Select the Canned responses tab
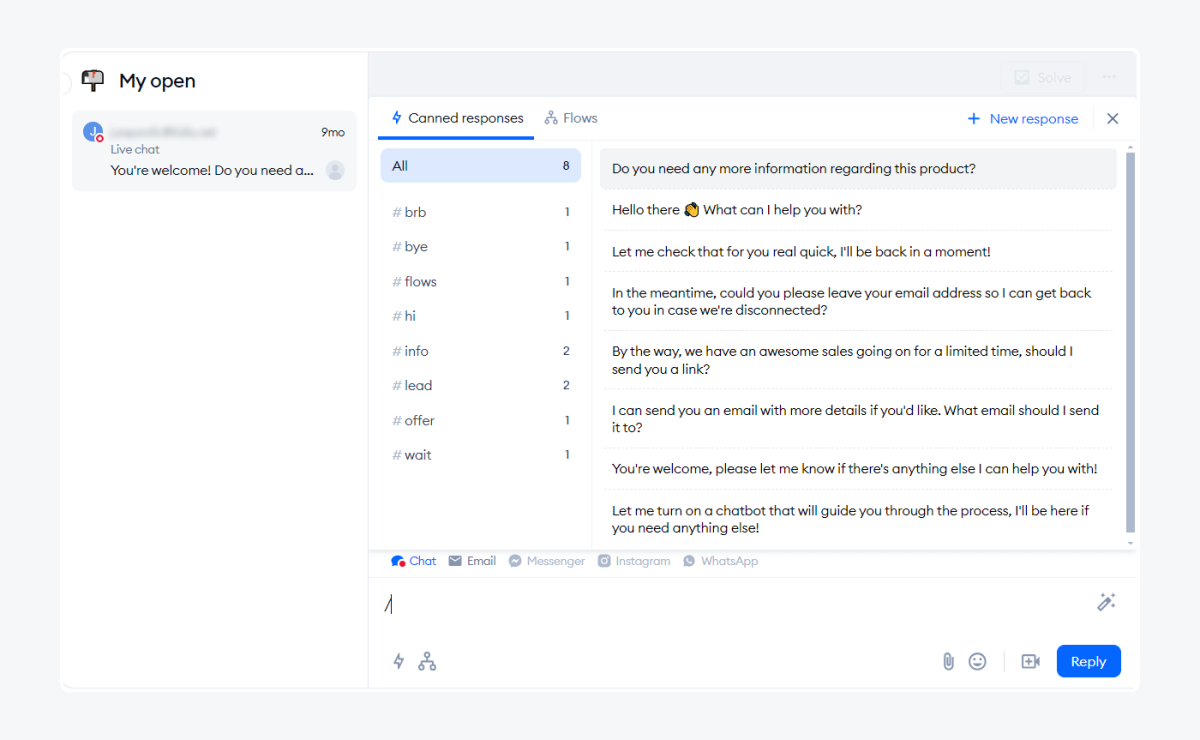Image resolution: width=1200 pixels, height=740 pixels. point(457,118)
